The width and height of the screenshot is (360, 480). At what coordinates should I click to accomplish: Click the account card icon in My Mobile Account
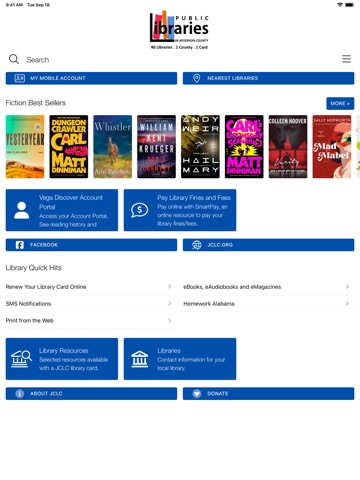20,78
